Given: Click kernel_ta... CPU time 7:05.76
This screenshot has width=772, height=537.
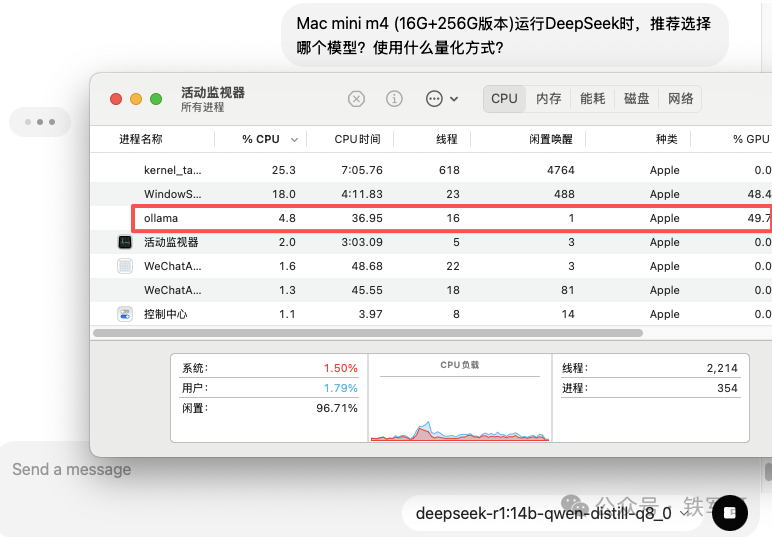Looking at the screenshot, I should 362,170.
